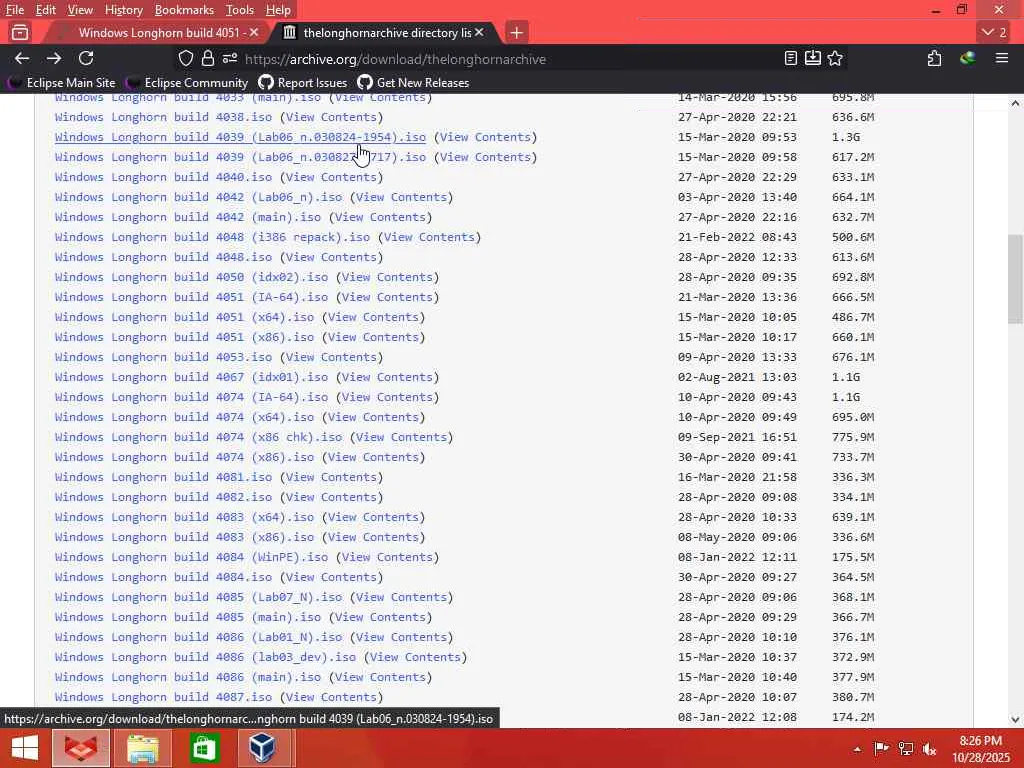Click the red browser taskbar icon

click(81, 748)
